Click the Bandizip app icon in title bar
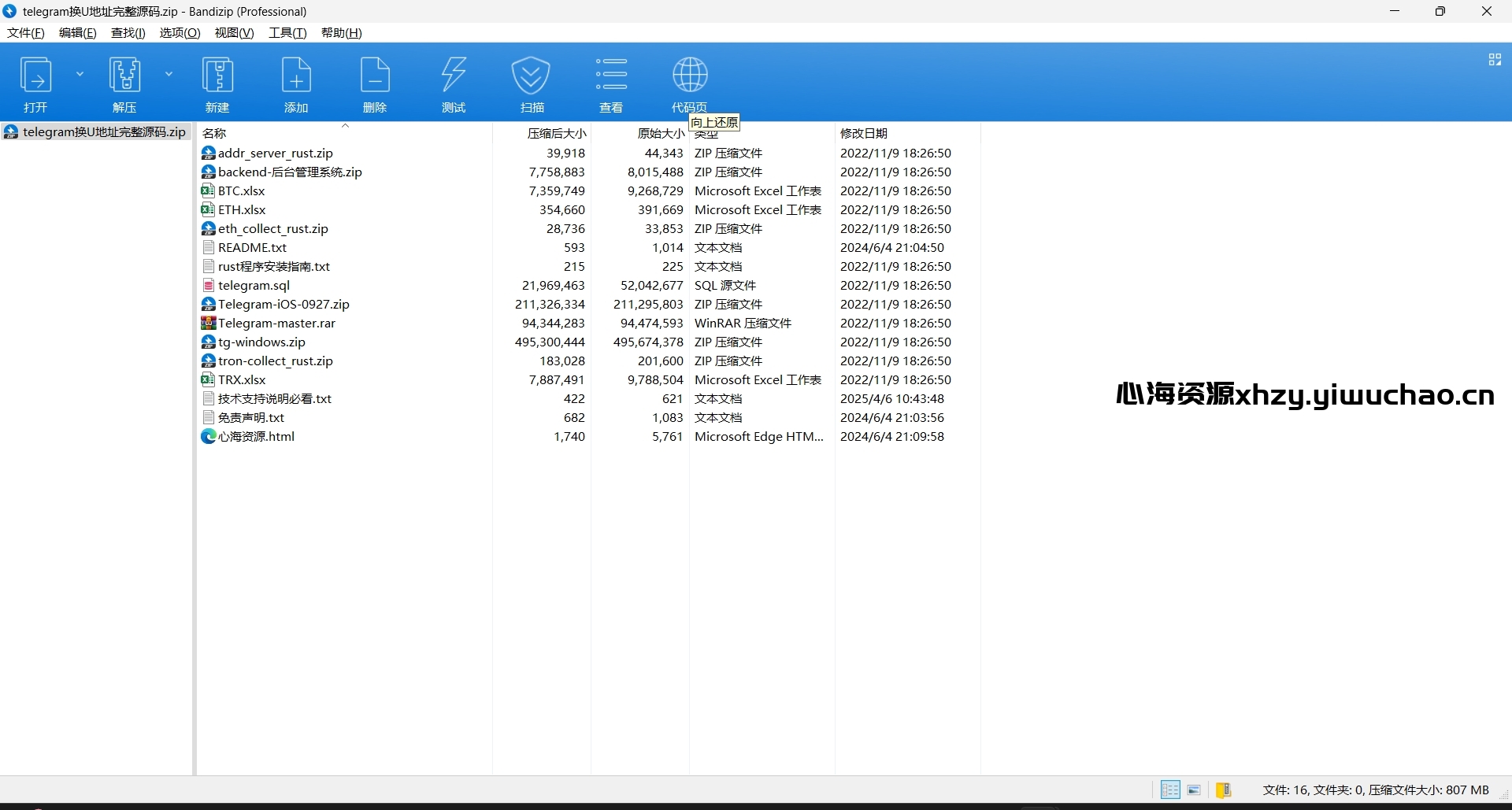This screenshot has width=1512, height=810. [x=9, y=11]
